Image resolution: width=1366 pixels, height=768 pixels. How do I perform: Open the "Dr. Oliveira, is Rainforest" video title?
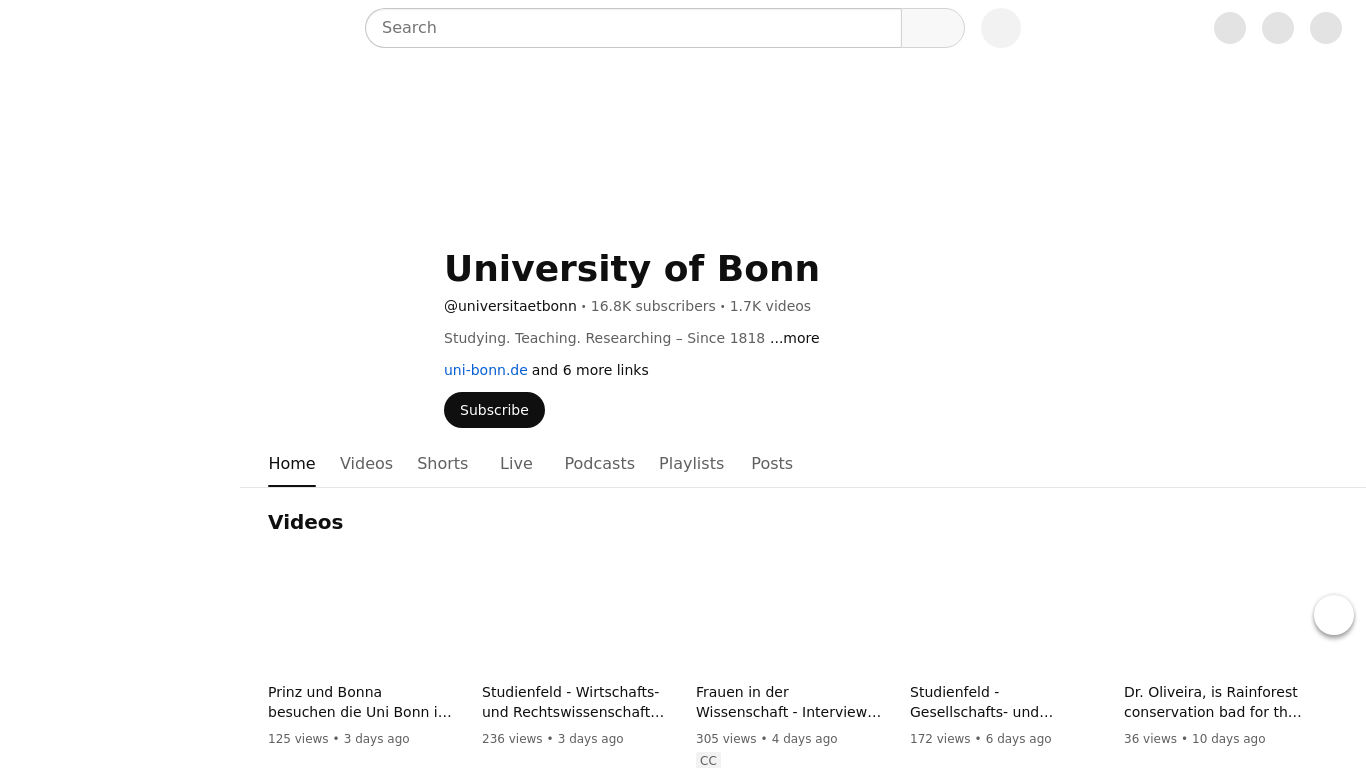tap(1212, 702)
